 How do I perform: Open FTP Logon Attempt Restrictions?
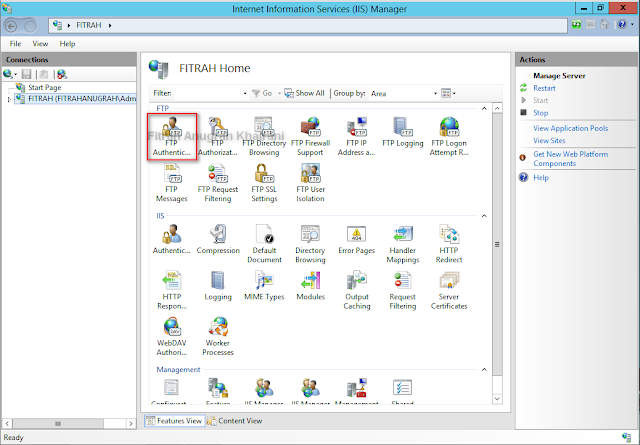tap(449, 136)
